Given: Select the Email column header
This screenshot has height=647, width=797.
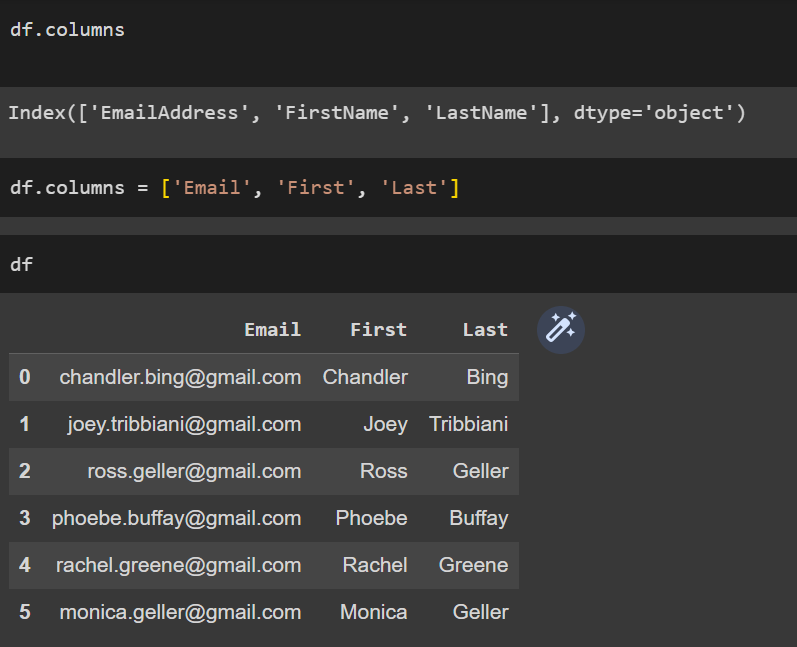Looking at the screenshot, I should click(x=273, y=330).
